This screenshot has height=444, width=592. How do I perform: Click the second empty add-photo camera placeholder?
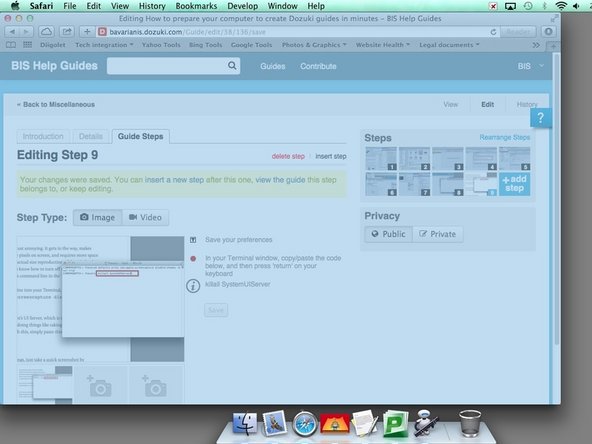tap(156, 385)
